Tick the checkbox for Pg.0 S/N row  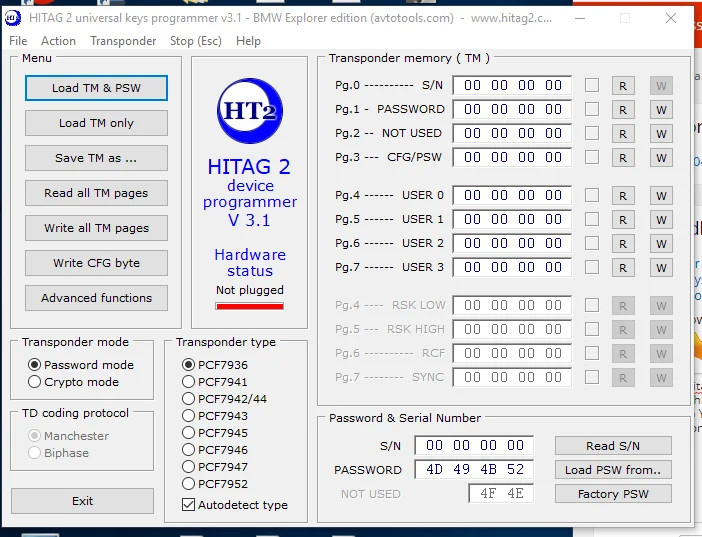tap(592, 85)
